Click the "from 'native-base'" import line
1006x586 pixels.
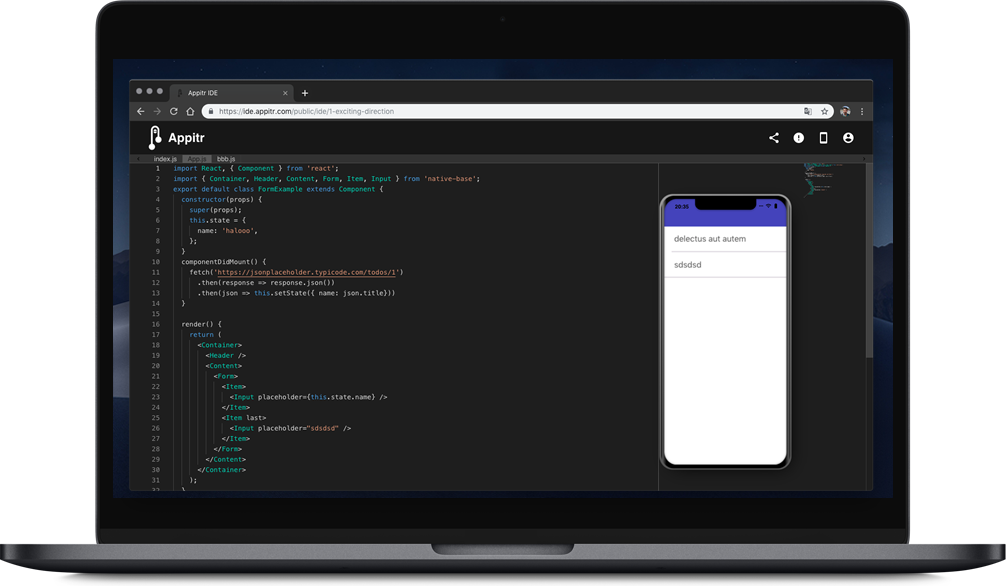coord(327,179)
